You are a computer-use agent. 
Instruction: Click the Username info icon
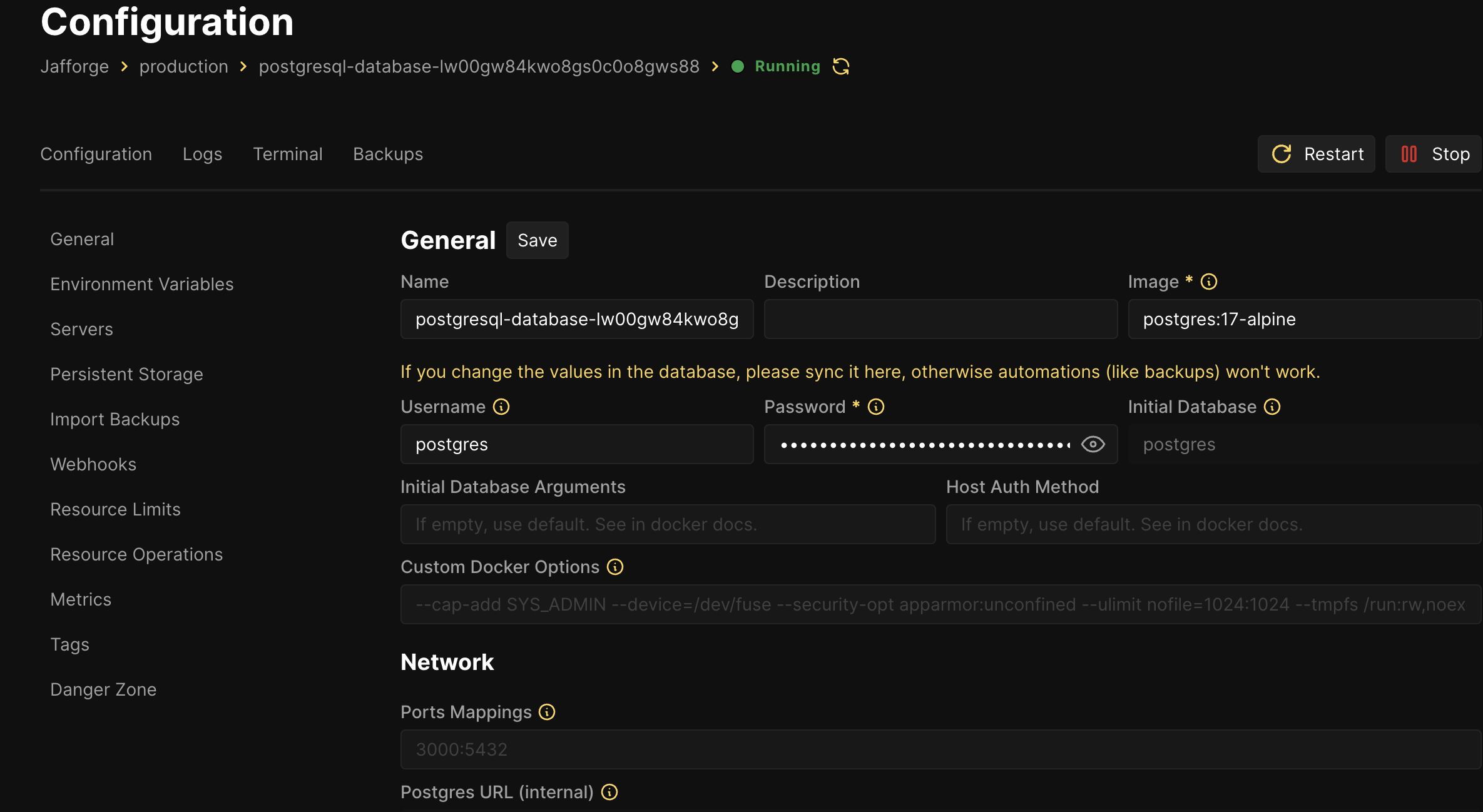[501, 407]
